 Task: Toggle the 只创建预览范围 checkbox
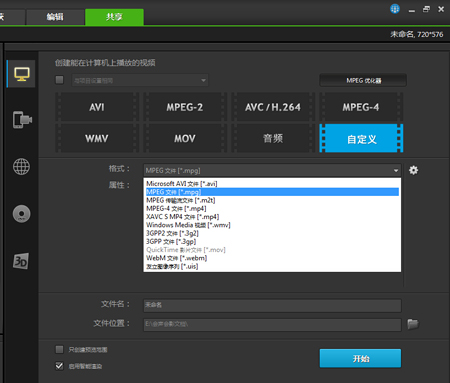59,349
